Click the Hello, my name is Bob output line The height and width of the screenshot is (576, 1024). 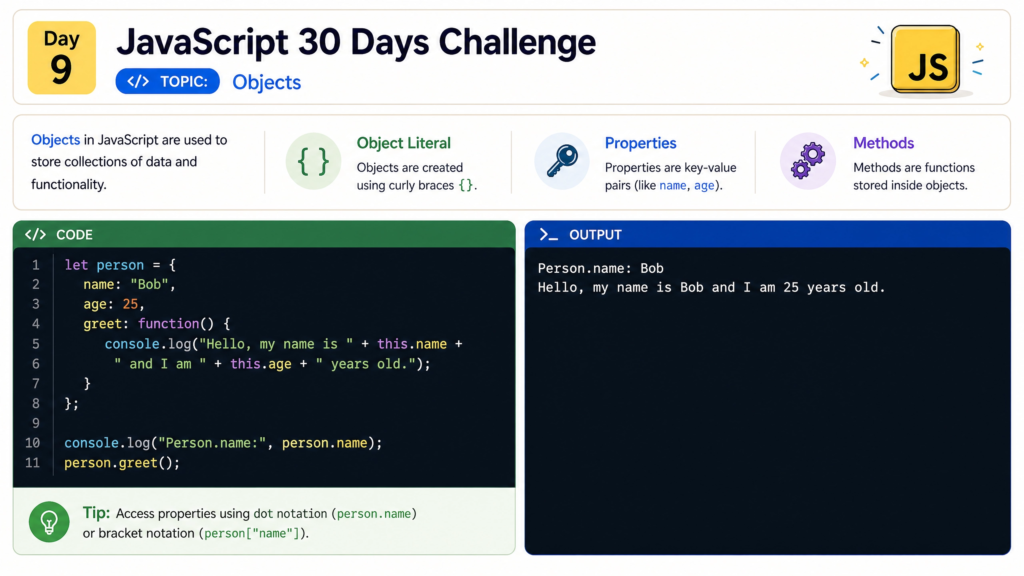pos(711,287)
